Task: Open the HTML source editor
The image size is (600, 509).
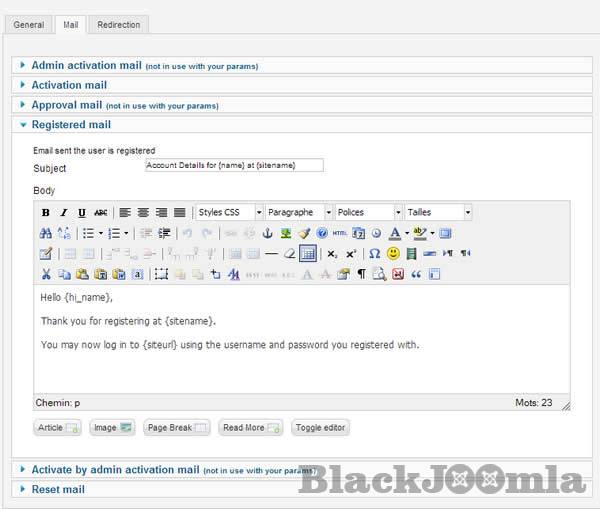Action: pyautogui.click(x=339, y=233)
